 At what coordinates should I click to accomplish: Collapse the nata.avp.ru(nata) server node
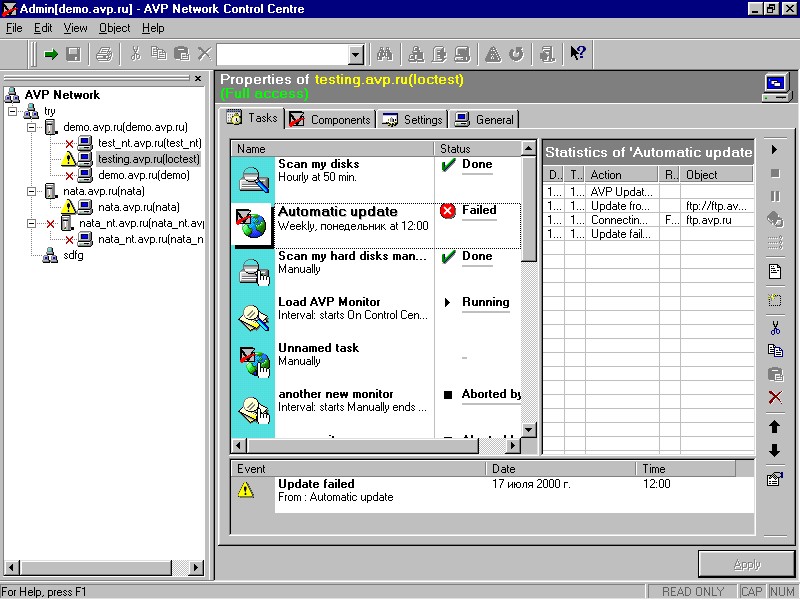point(31,191)
